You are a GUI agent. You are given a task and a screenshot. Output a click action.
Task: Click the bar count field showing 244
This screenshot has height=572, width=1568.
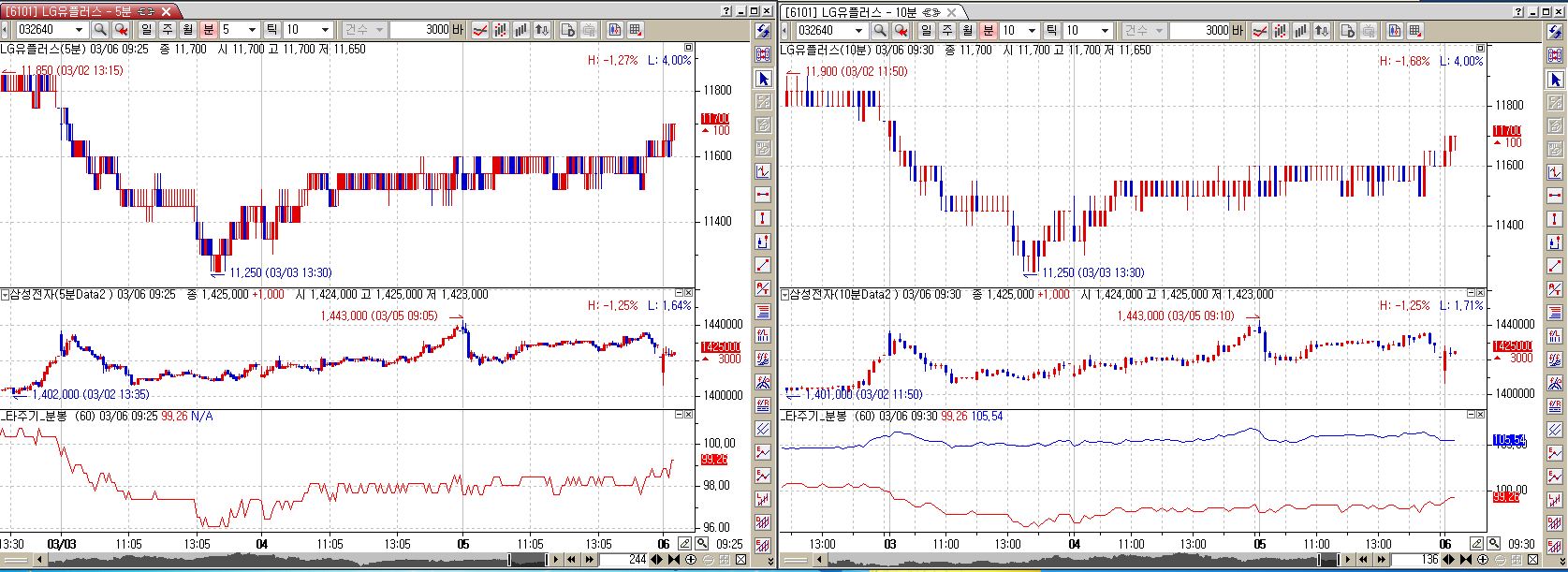624,559
